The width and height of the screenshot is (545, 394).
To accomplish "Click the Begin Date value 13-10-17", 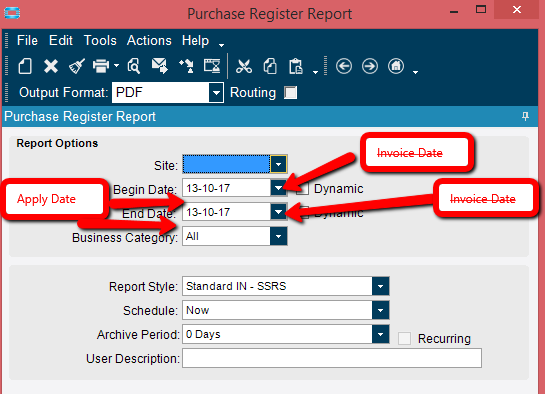I will (x=208, y=188).
